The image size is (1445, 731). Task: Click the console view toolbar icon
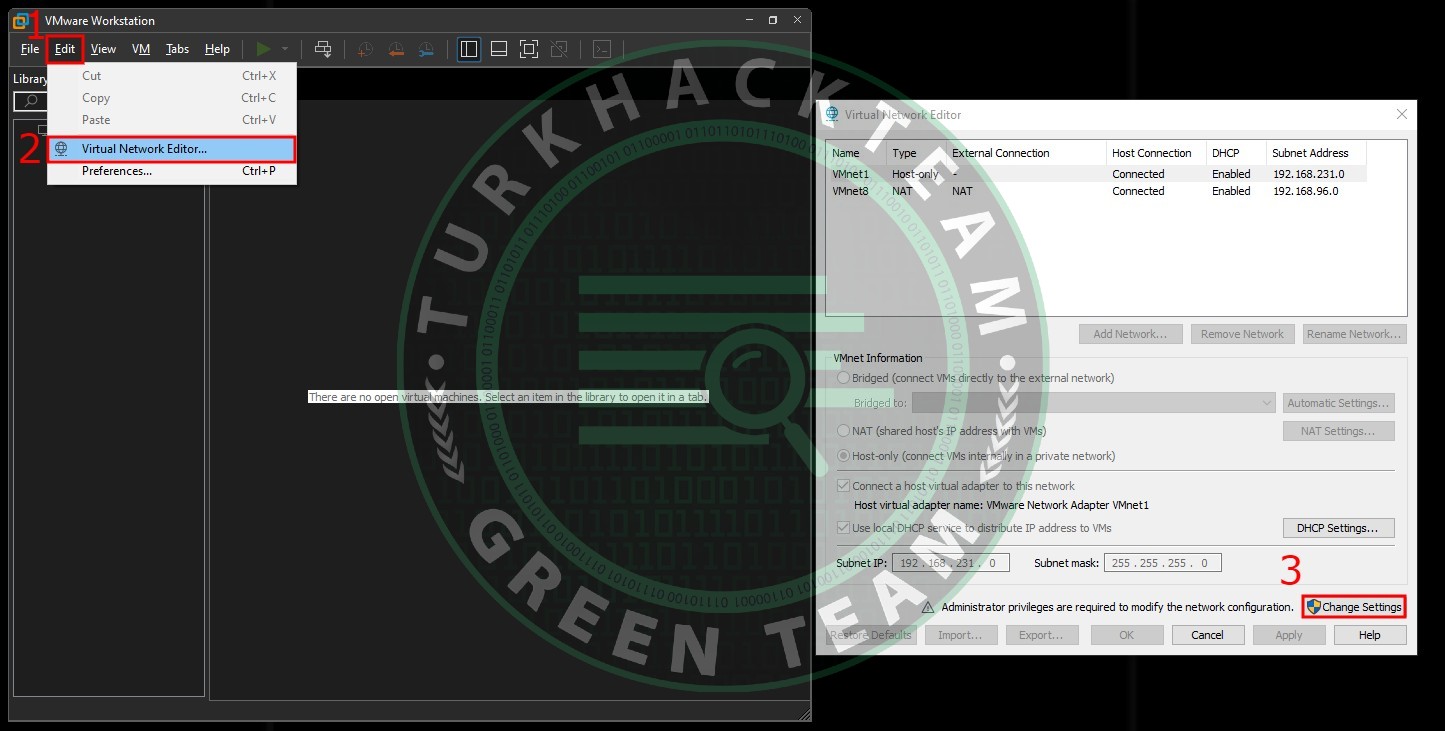pos(601,48)
